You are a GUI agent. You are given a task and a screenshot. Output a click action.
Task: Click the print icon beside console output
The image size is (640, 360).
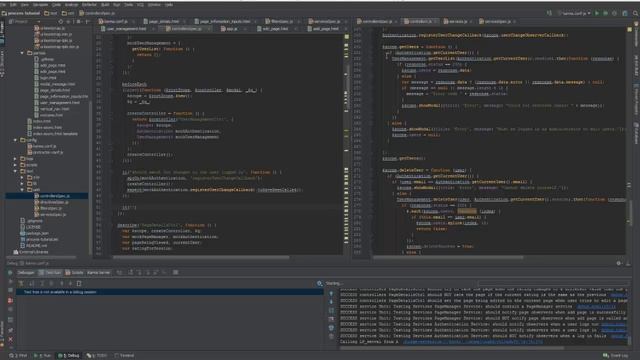click(x=331, y=319)
